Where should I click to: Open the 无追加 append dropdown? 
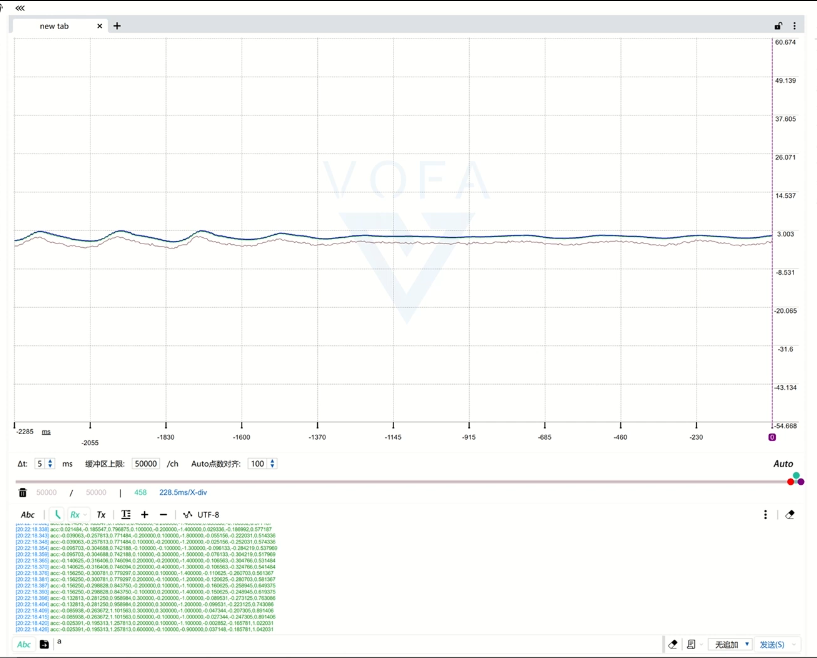pos(731,644)
